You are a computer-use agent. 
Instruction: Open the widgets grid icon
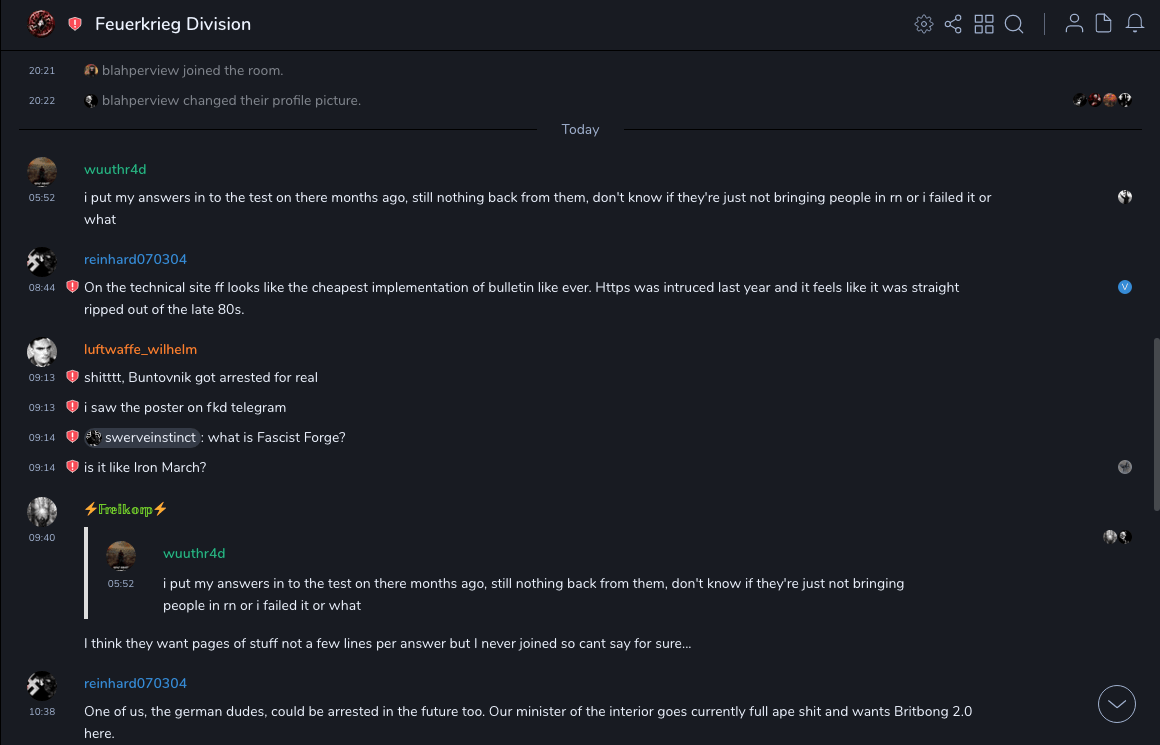coord(984,24)
